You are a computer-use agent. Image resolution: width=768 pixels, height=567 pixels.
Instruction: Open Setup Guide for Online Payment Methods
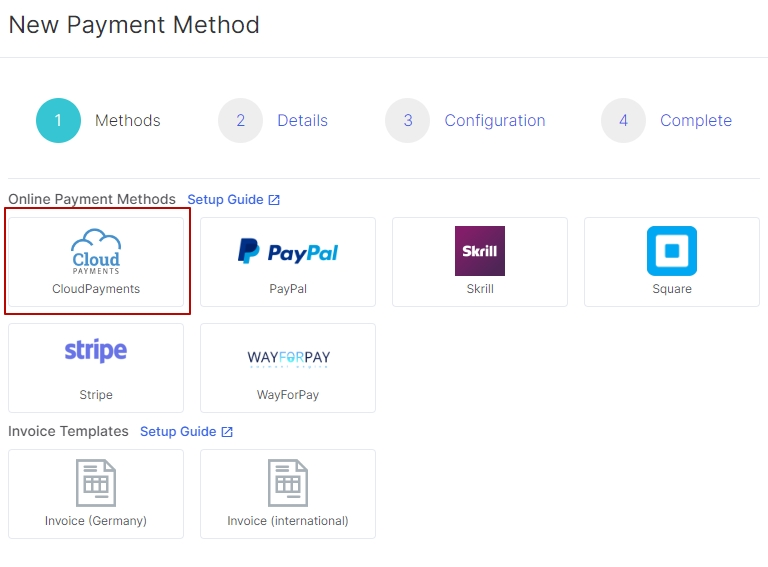[225, 200]
